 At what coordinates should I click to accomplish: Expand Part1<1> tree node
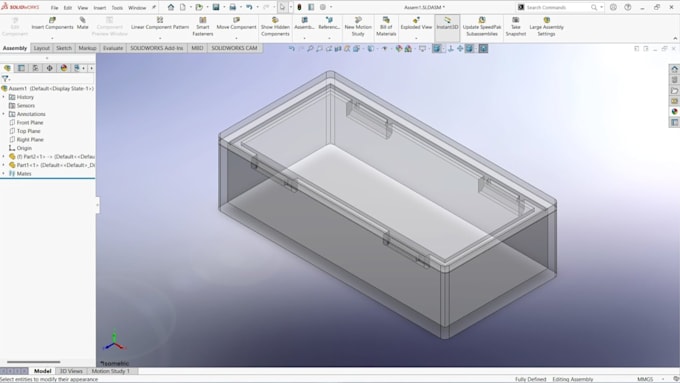click(x=4, y=165)
